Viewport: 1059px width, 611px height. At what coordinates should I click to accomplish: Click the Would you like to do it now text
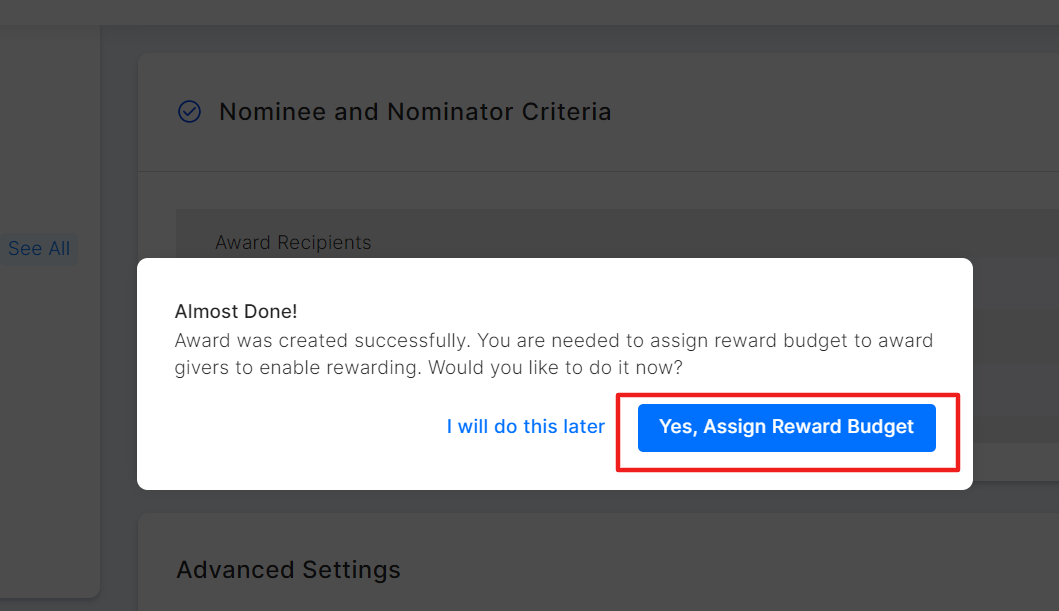point(556,368)
